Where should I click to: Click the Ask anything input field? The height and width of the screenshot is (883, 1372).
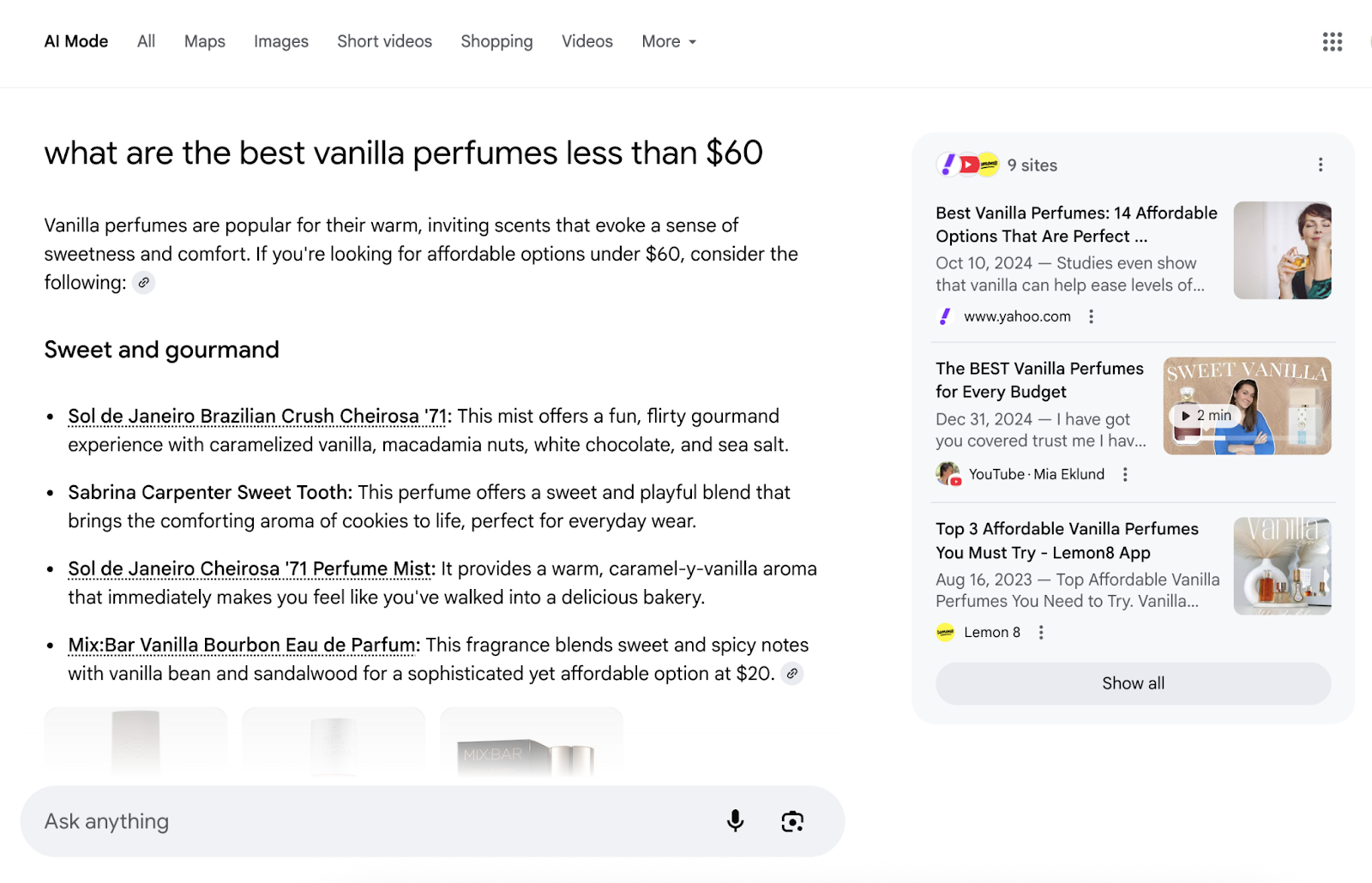click(369, 821)
